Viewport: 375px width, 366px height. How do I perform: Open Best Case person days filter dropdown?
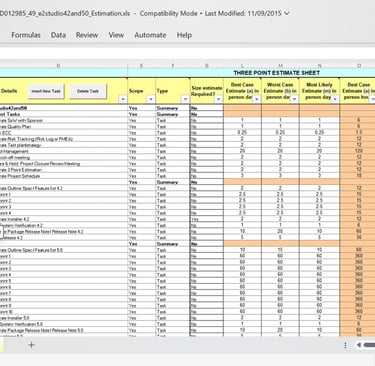256,99
